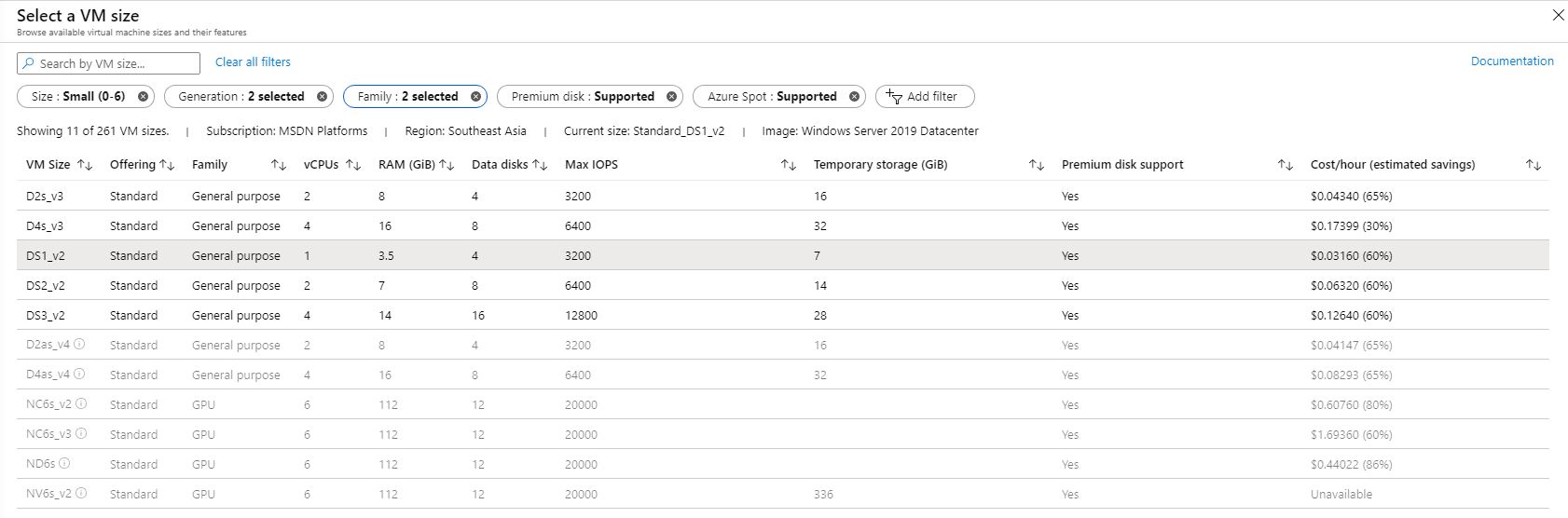Sort by RAM (GiB) column

447,165
